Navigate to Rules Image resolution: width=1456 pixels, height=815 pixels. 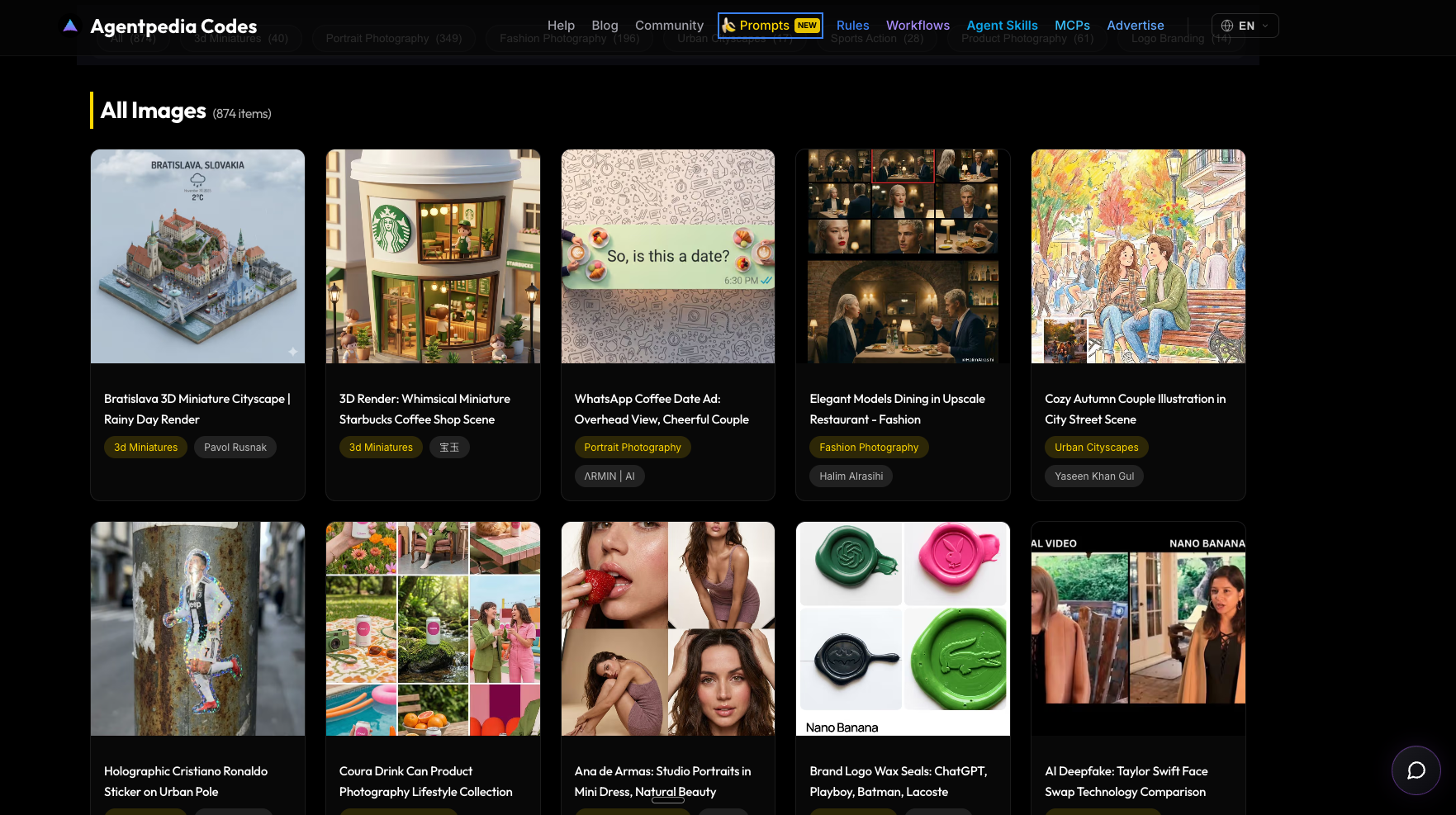pyautogui.click(x=852, y=26)
